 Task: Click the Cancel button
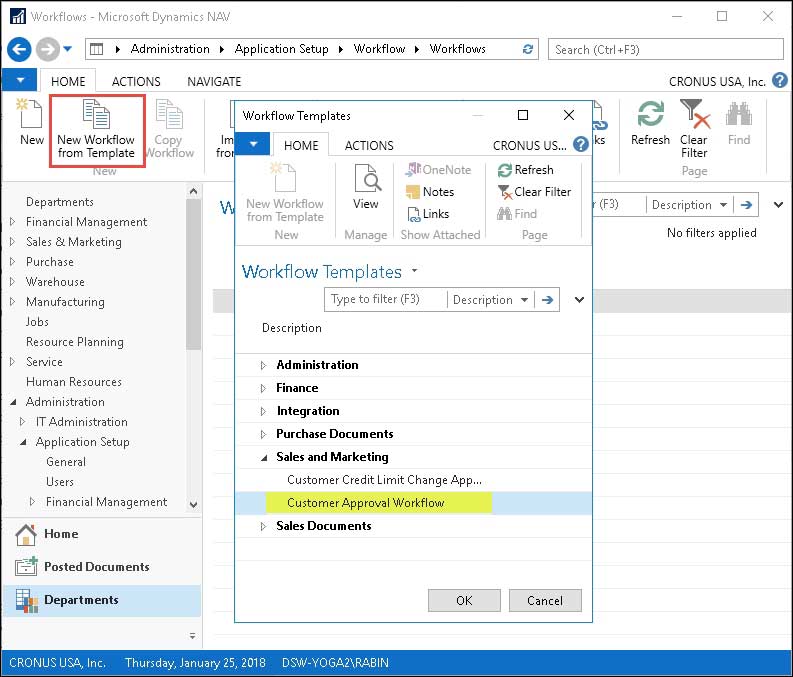[x=545, y=600]
